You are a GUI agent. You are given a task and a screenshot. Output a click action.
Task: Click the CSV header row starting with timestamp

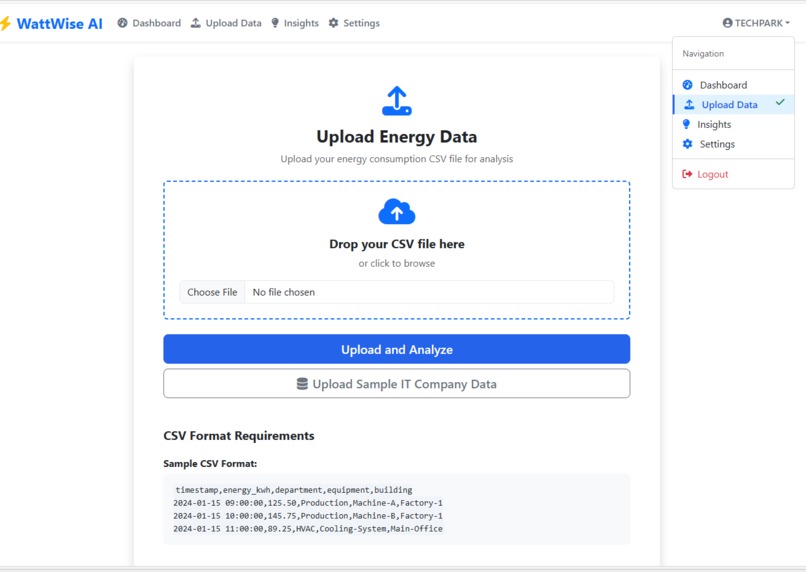[x=294, y=490]
